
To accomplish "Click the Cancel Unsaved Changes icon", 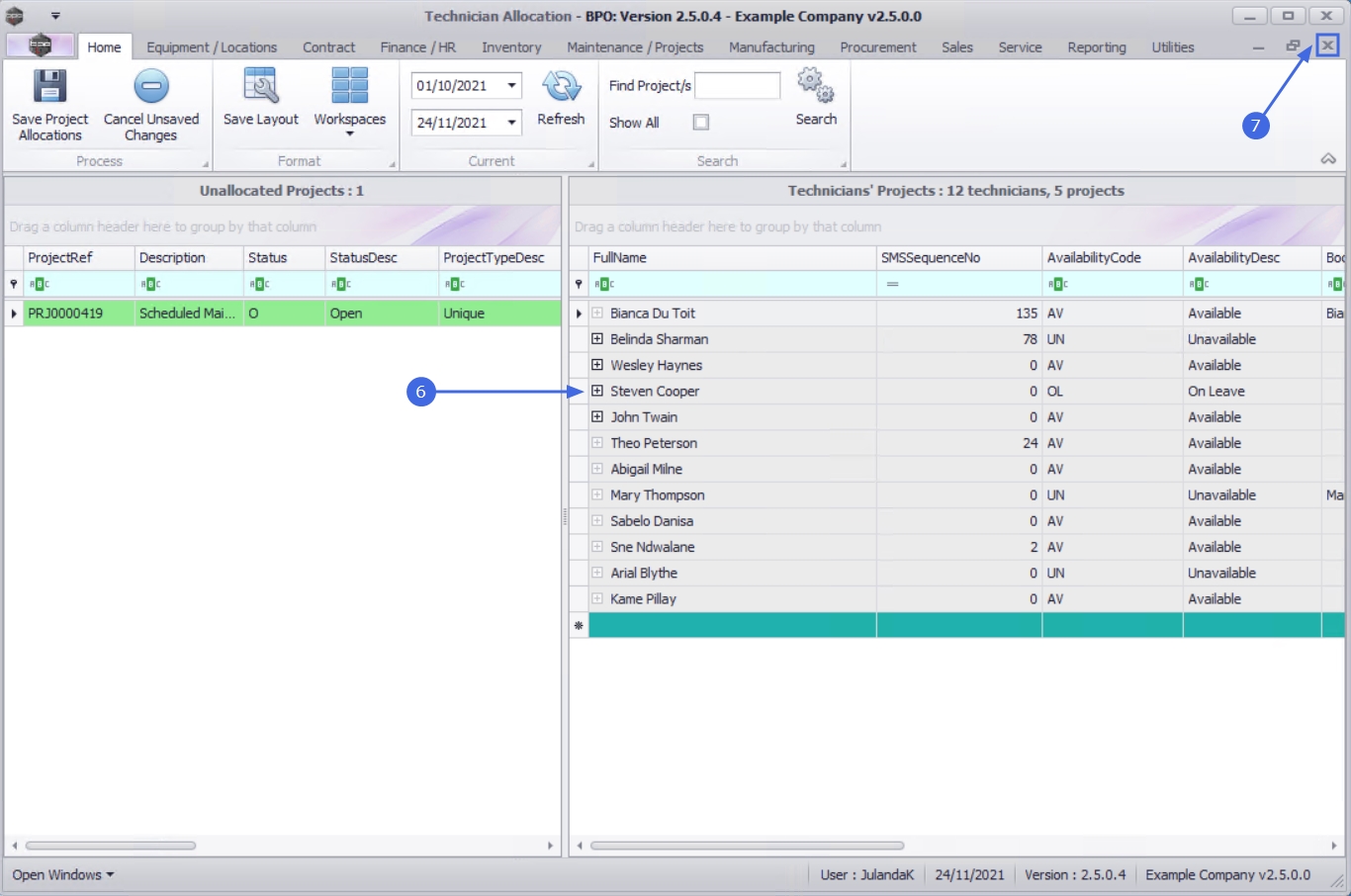I will tap(151, 87).
